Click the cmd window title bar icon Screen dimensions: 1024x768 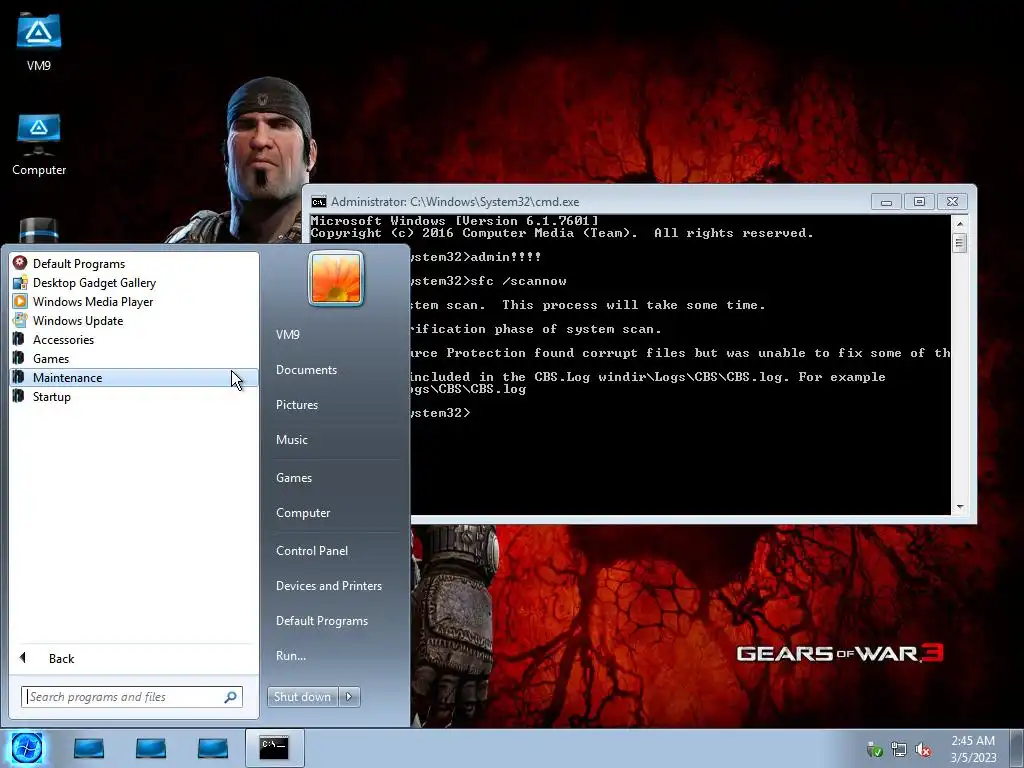319,202
